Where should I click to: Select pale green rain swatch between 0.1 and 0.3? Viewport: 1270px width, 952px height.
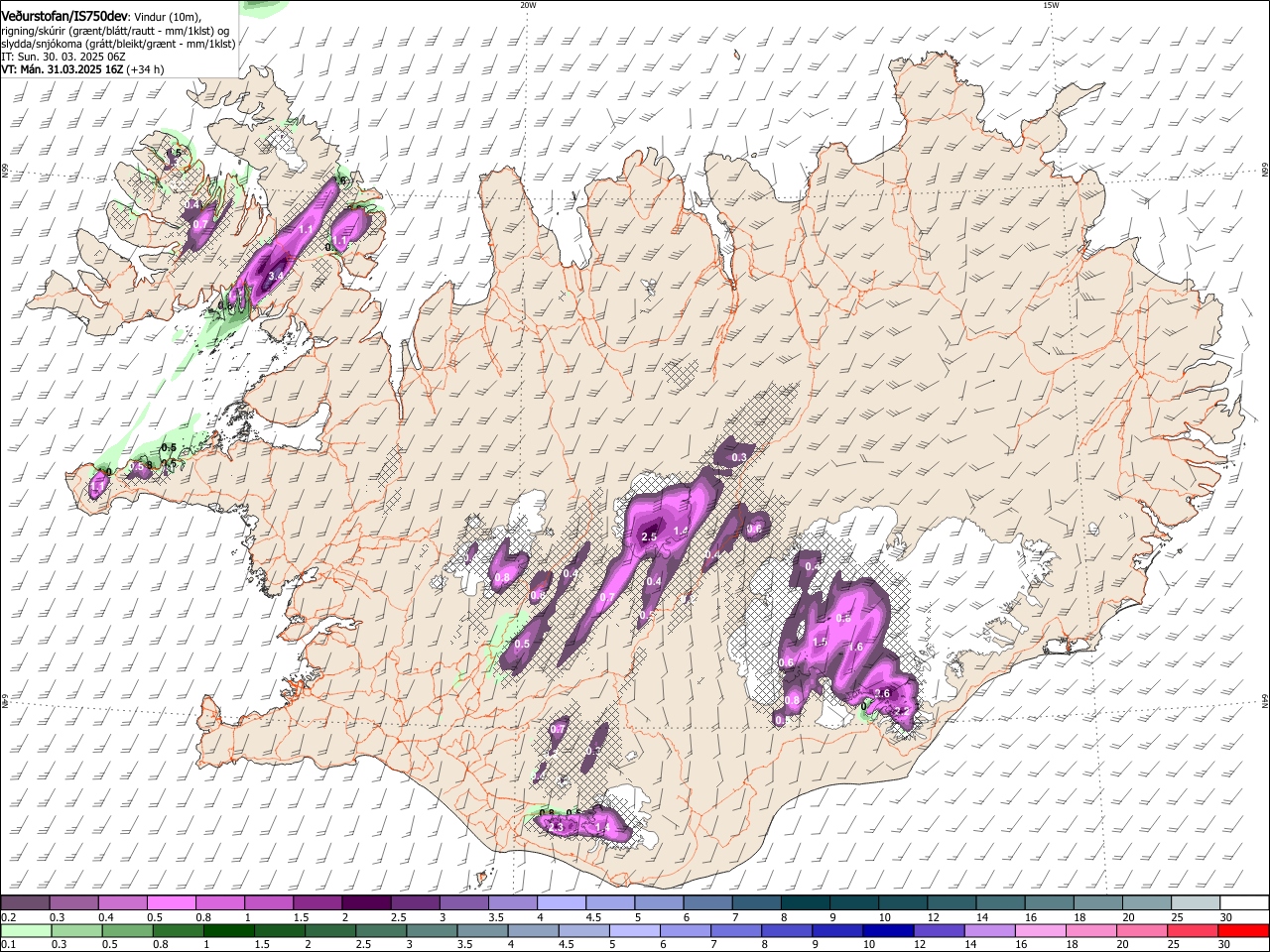pyautogui.click(x=25, y=930)
